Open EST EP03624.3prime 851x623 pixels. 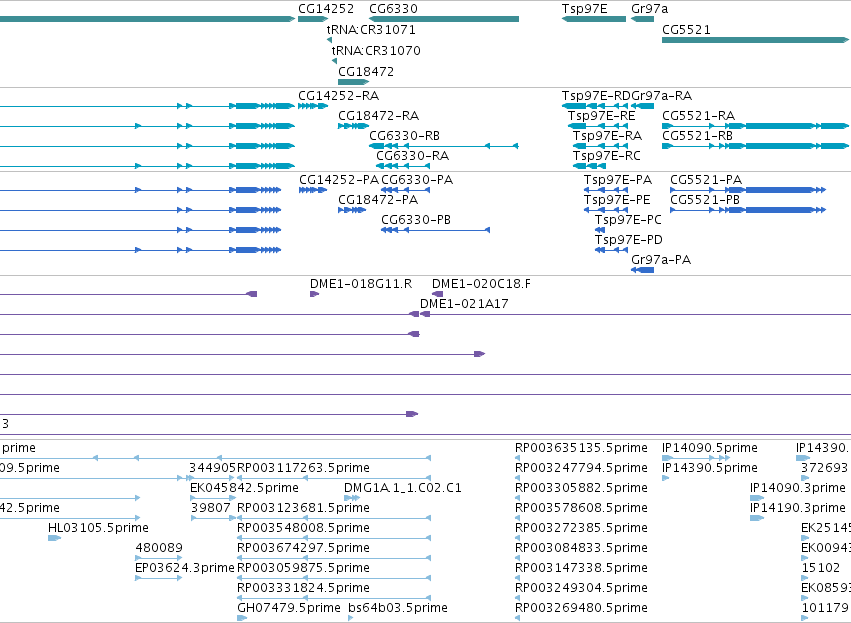pos(185,568)
